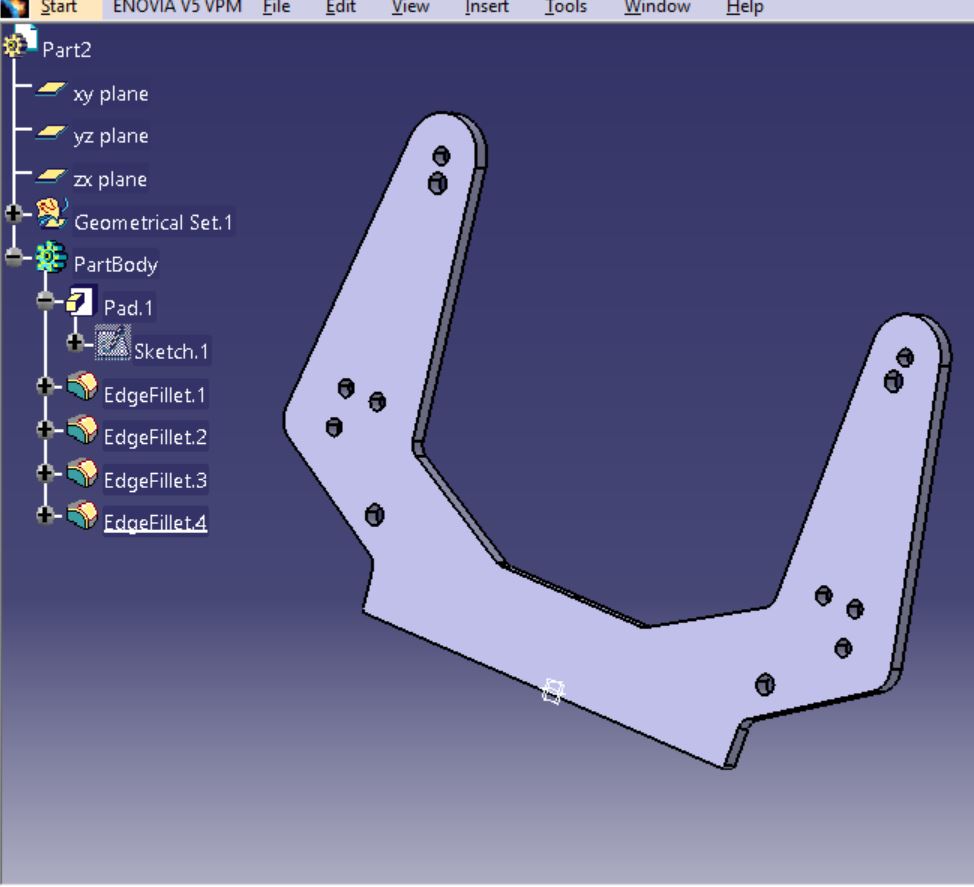The image size is (974, 887).
Task: Expand the EdgeFillet.3 node
Action: (45, 473)
